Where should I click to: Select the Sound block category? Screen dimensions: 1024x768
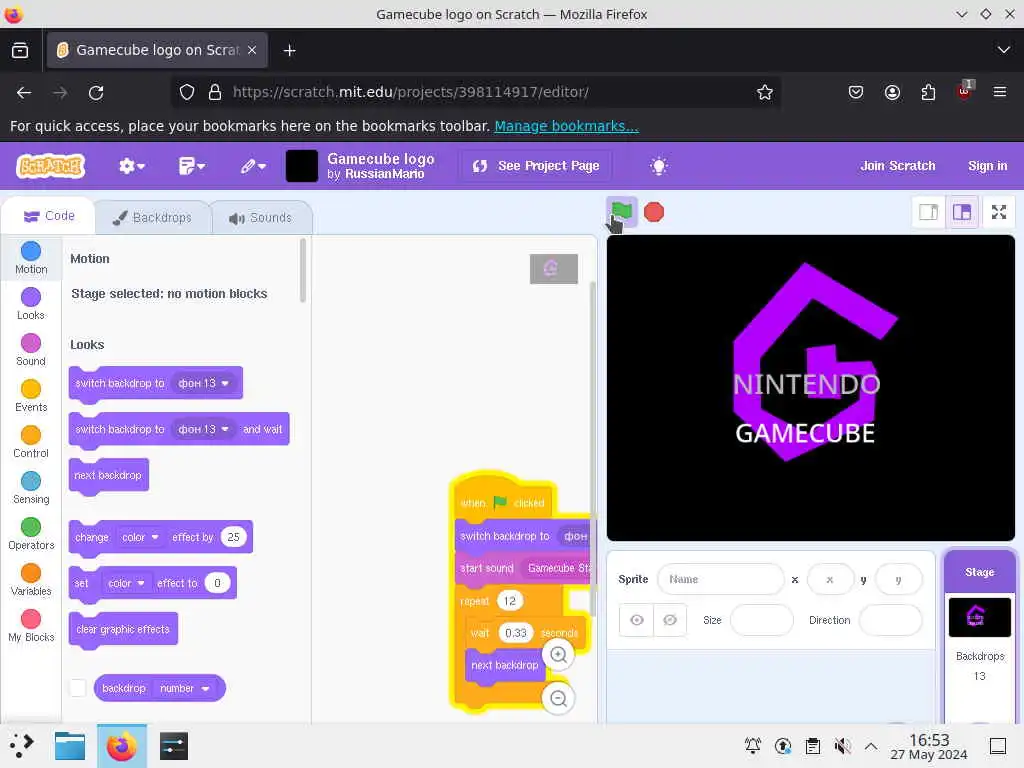pyautogui.click(x=31, y=351)
